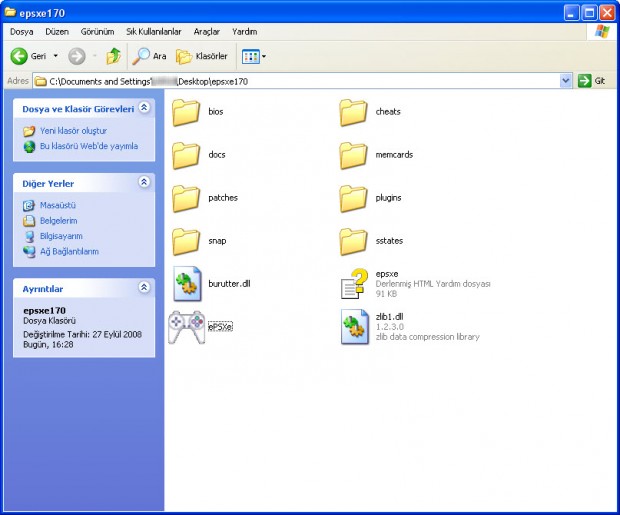The height and width of the screenshot is (515, 620).
Task: Select the zlib1.dll file icon
Action: click(x=355, y=327)
